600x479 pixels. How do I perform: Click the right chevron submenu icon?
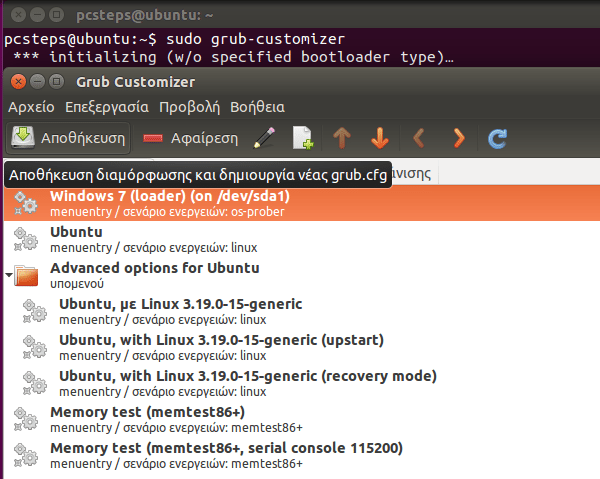click(x=458, y=137)
